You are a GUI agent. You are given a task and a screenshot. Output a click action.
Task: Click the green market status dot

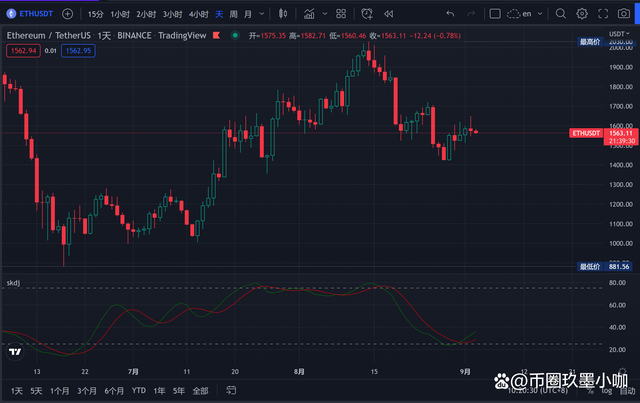(235, 36)
